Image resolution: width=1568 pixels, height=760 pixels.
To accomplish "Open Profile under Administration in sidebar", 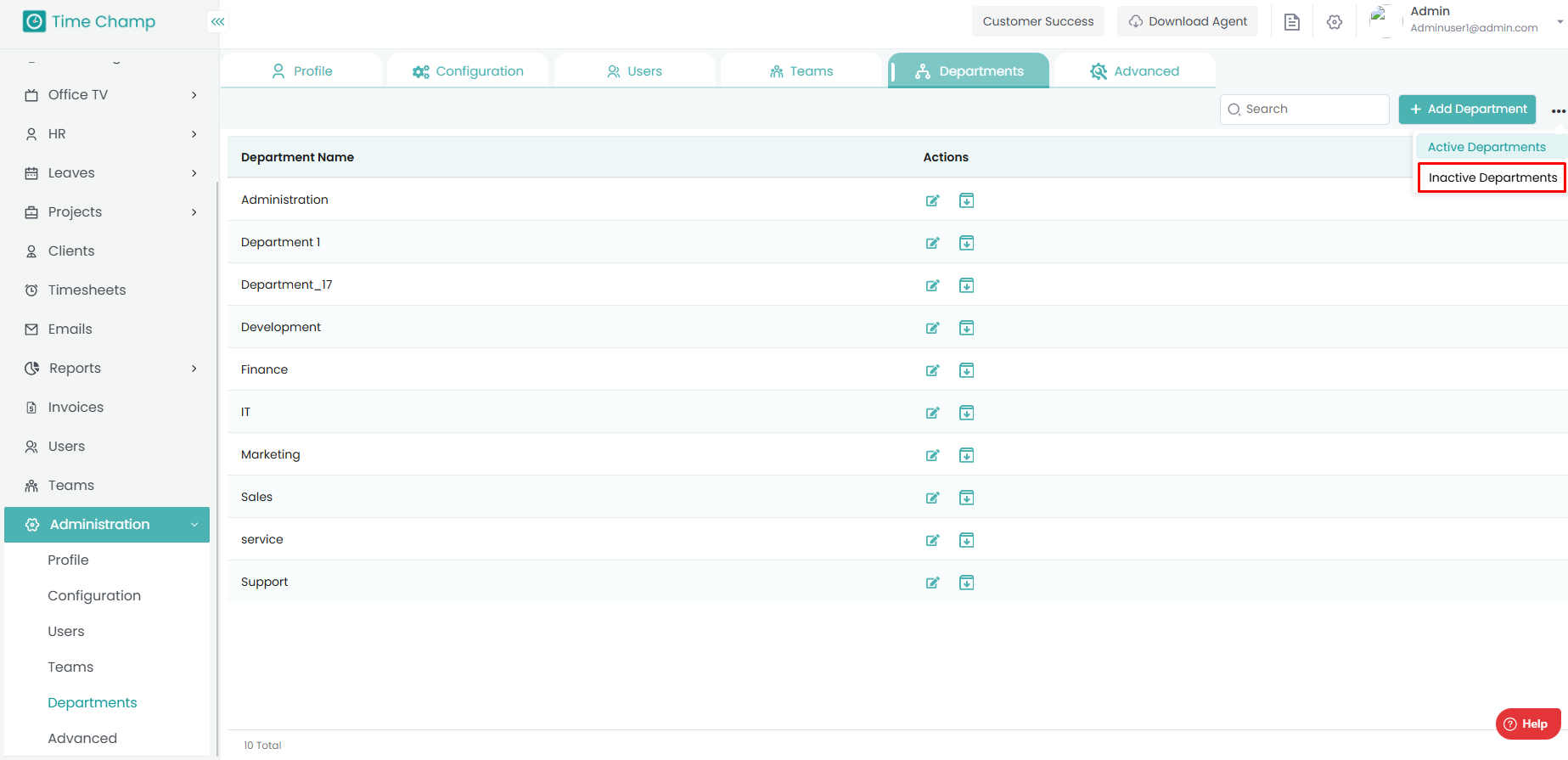I will (x=68, y=560).
